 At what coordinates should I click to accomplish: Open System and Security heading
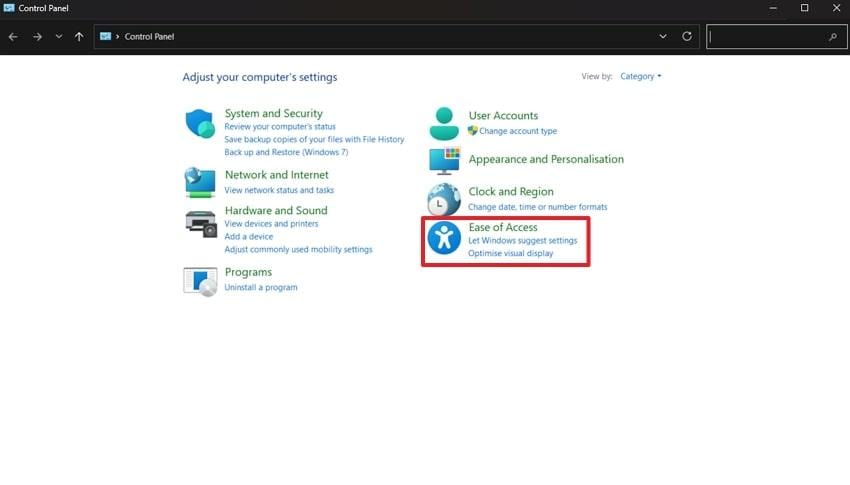[273, 113]
